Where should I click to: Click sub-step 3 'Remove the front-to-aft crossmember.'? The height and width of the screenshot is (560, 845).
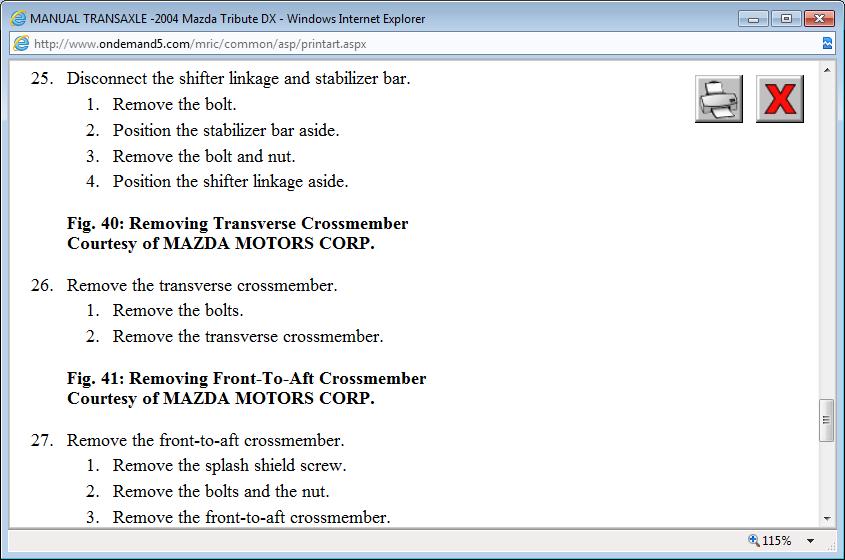(x=251, y=517)
